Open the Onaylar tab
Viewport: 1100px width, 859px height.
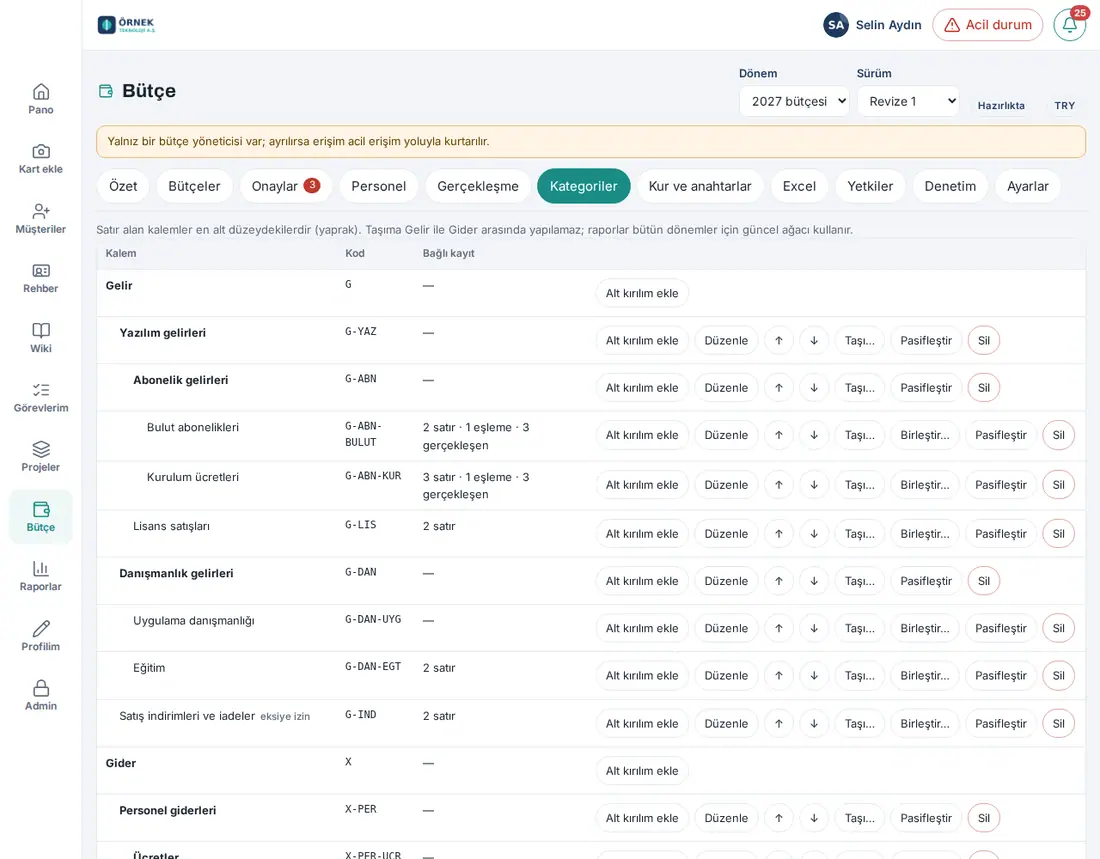pos(285,186)
